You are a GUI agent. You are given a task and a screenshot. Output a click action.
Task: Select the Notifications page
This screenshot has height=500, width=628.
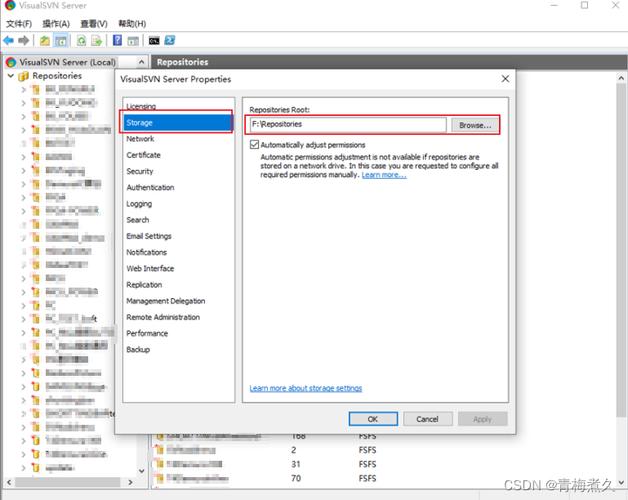pyautogui.click(x=147, y=252)
